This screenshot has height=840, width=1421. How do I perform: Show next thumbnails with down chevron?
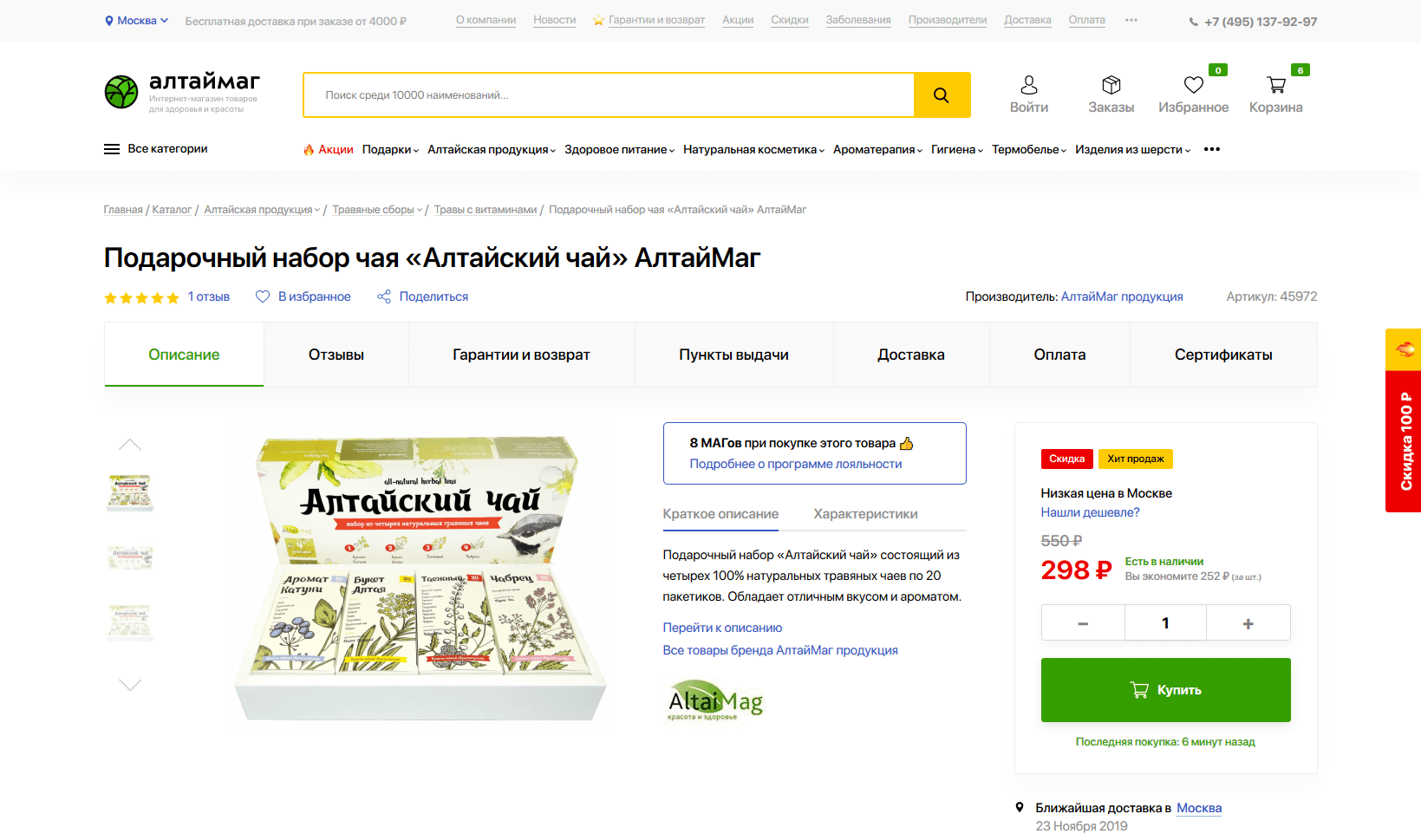130,685
